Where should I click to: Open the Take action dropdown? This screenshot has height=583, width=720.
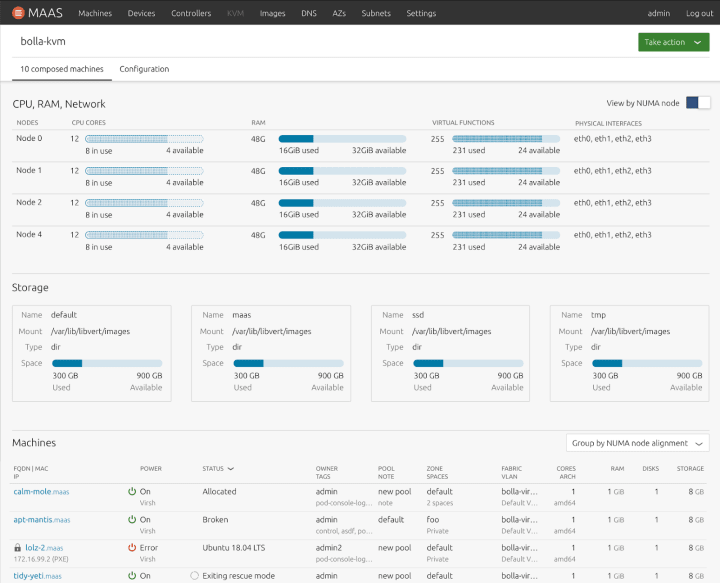coord(674,42)
